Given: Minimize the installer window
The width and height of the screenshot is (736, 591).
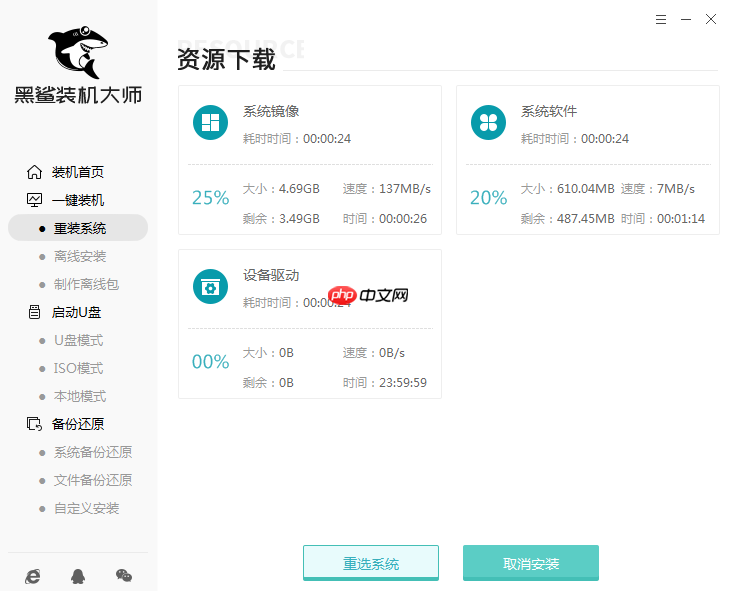Looking at the screenshot, I should point(686,19).
